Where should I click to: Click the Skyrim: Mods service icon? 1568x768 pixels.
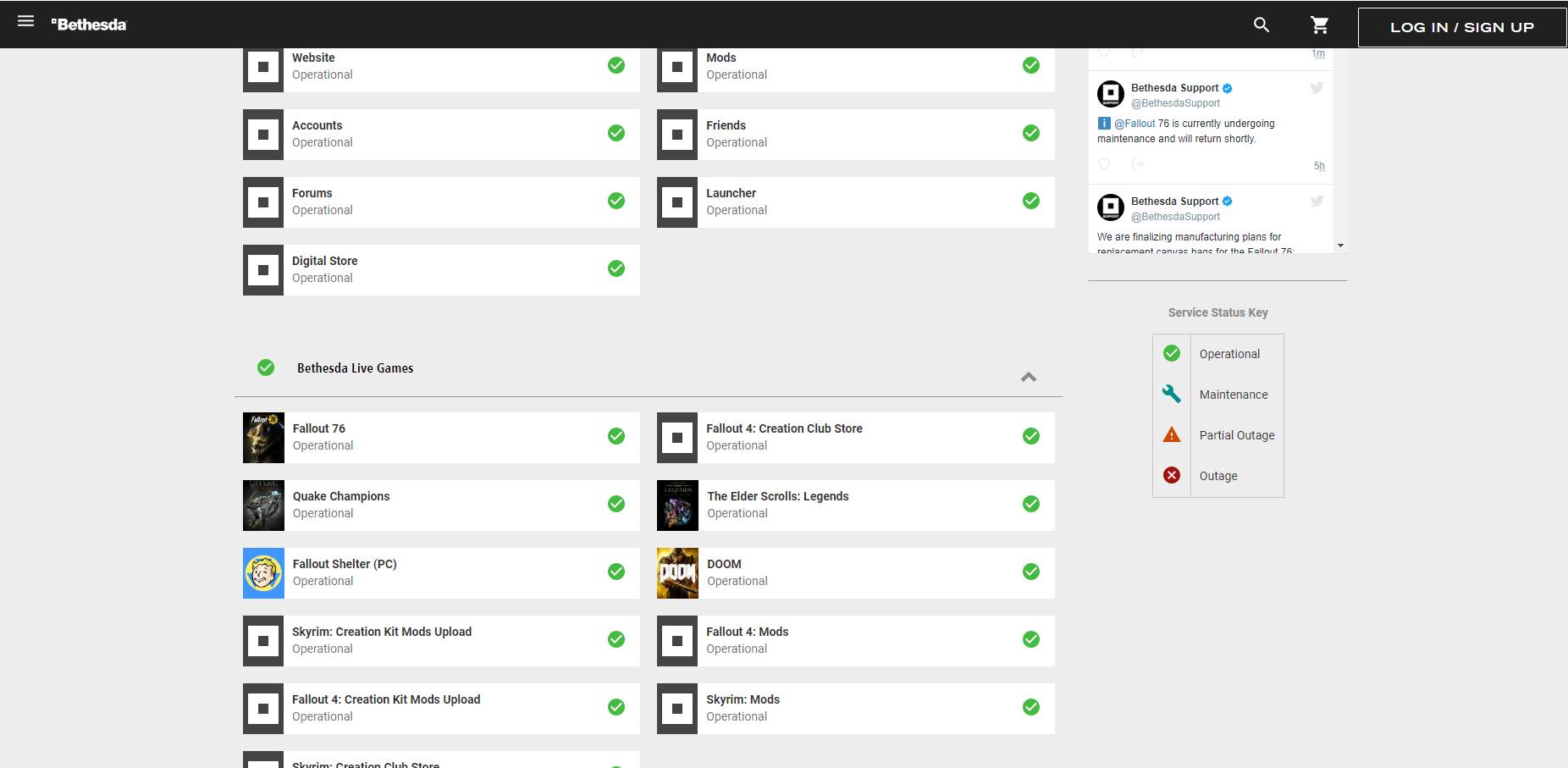[x=677, y=709]
